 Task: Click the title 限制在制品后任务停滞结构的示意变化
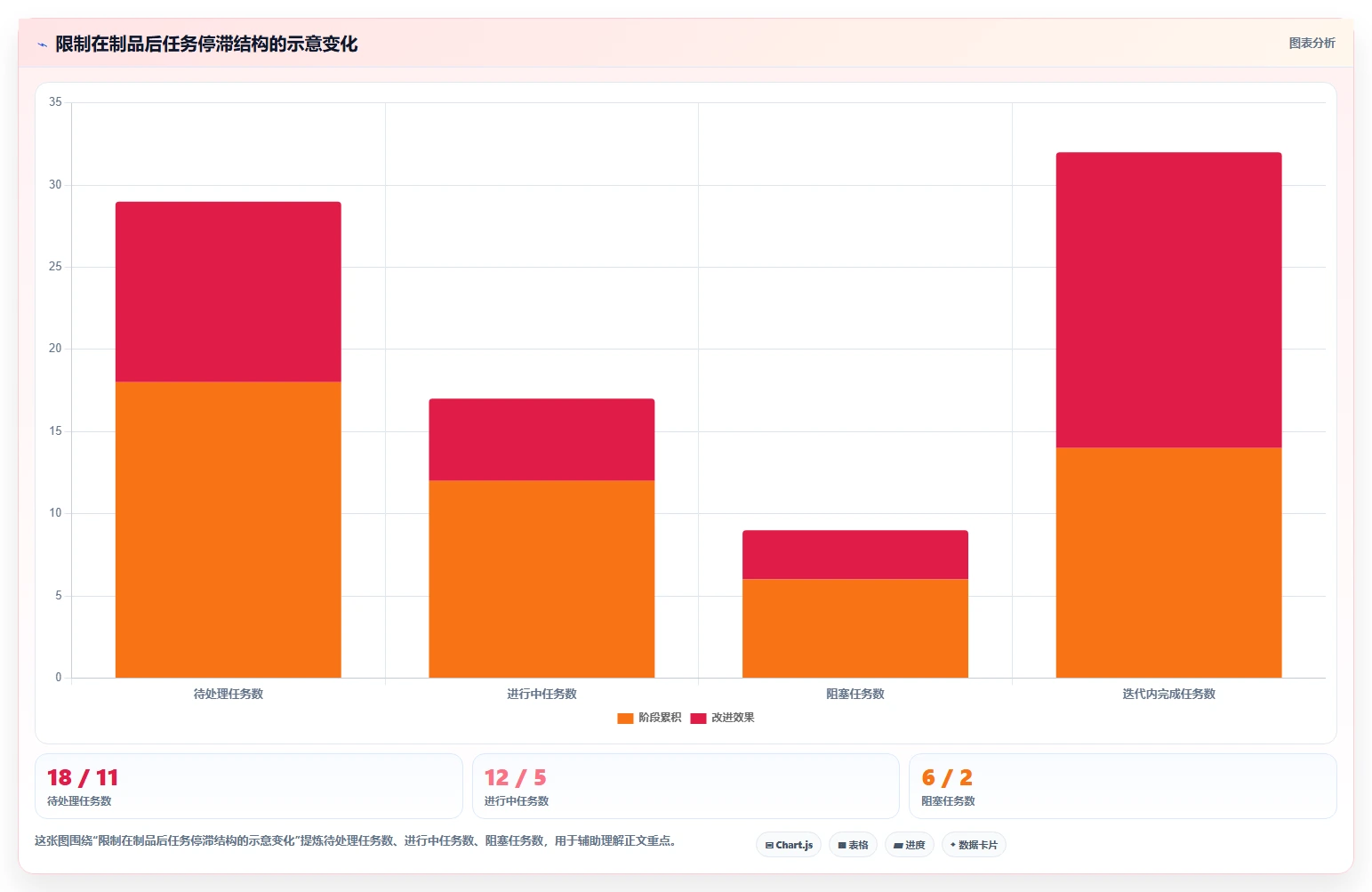point(206,44)
